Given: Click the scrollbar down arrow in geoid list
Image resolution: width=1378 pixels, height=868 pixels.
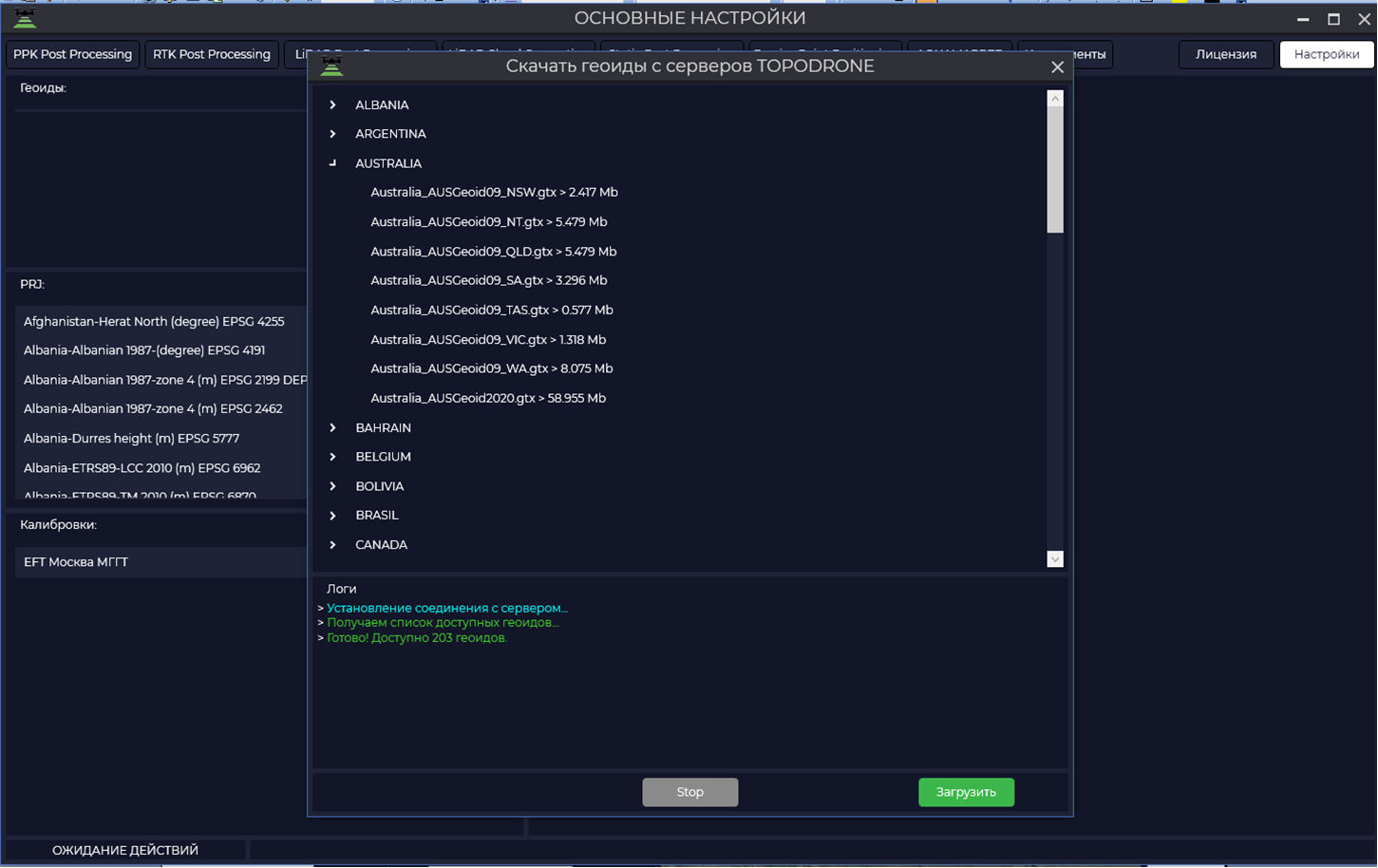Looking at the screenshot, I should (1055, 559).
